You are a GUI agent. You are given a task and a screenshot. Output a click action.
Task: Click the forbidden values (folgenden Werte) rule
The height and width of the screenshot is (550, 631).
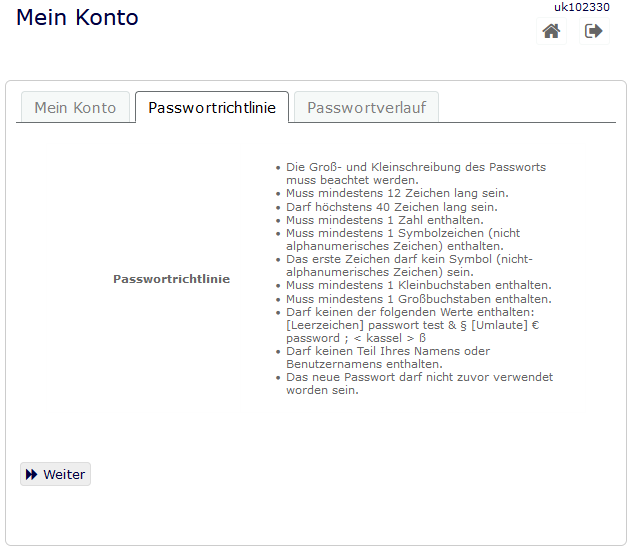click(x=410, y=325)
